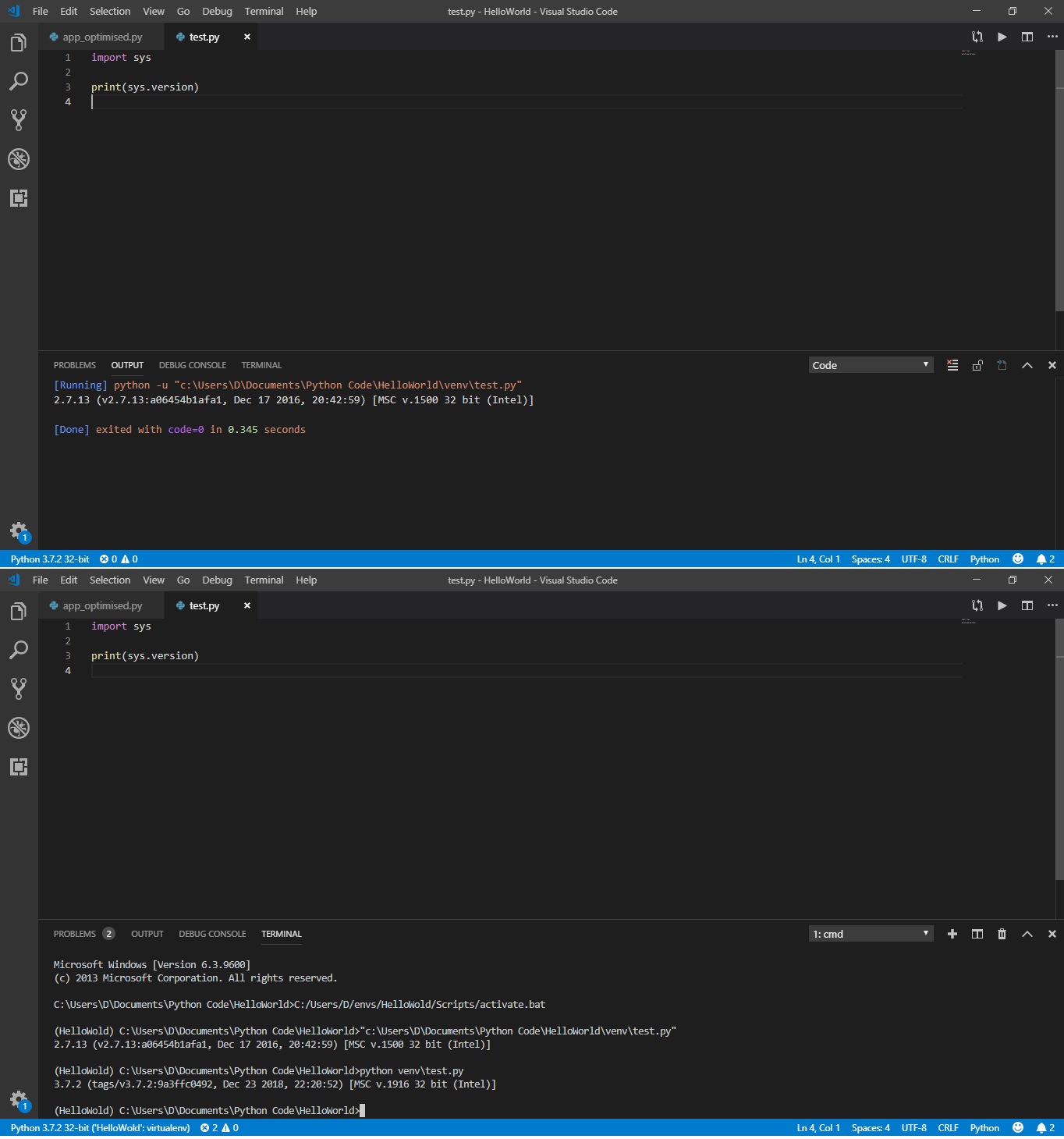Image resolution: width=1064 pixels, height=1139 pixels.
Task: Click UTF-8 encoding in the status bar
Action: (x=913, y=559)
